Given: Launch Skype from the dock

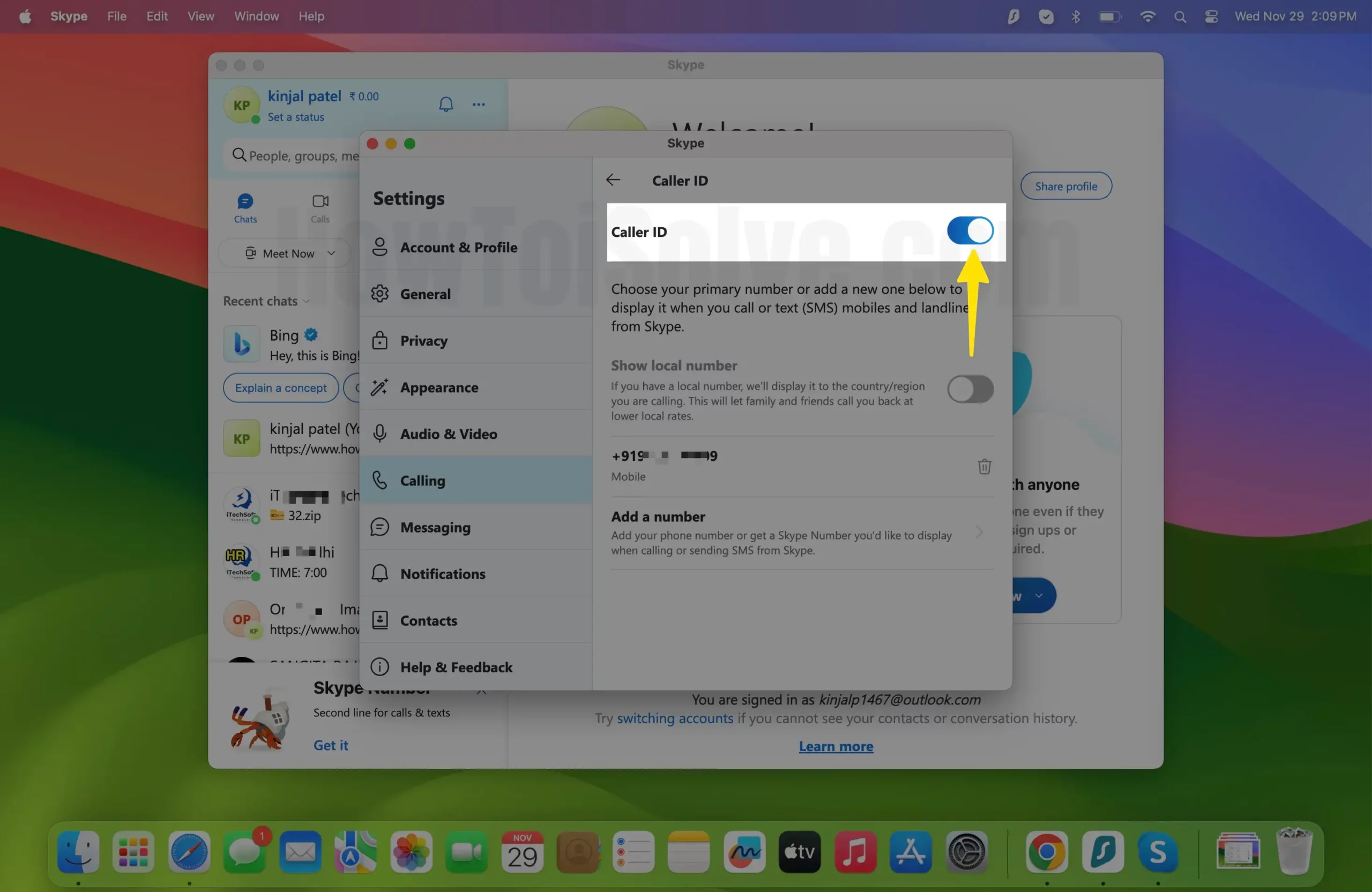Looking at the screenshot, I should coord(1158,851).
